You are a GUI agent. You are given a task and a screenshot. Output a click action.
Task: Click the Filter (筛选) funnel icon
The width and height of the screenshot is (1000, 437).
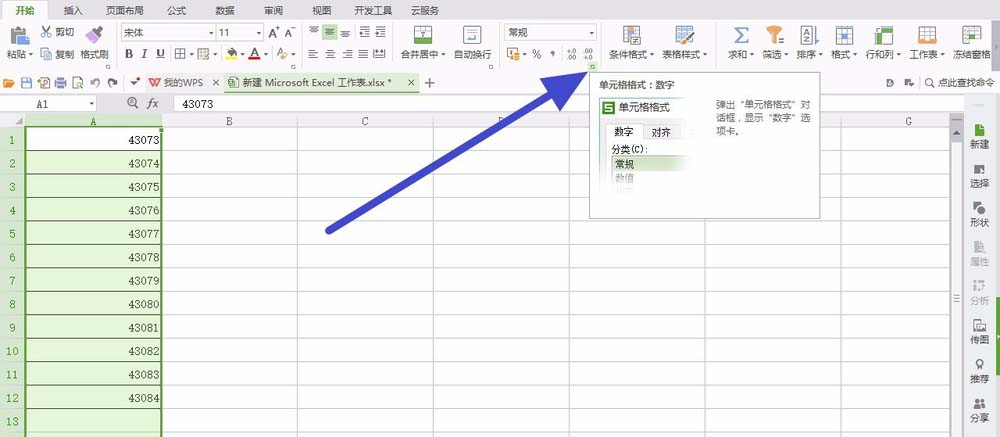tap(775, 35)
